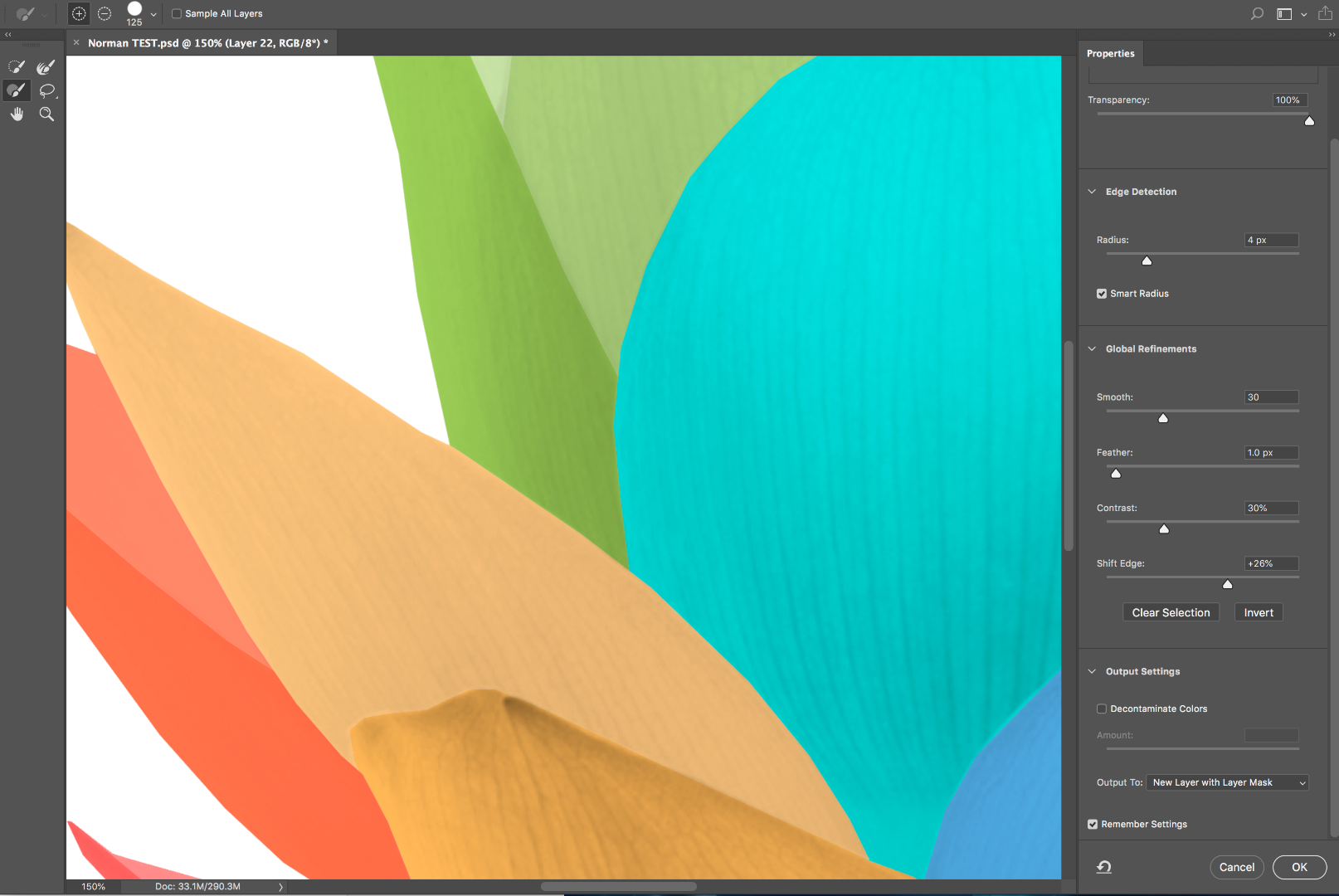Click the Smooth slider handle

point(1163,418)
